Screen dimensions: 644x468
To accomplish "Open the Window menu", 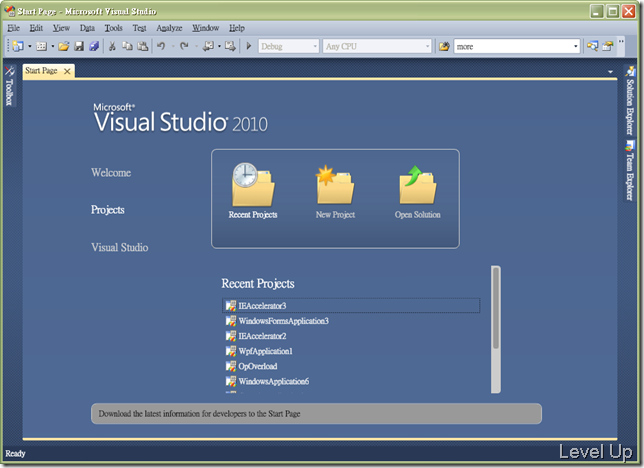I will (x=205, y=28).
